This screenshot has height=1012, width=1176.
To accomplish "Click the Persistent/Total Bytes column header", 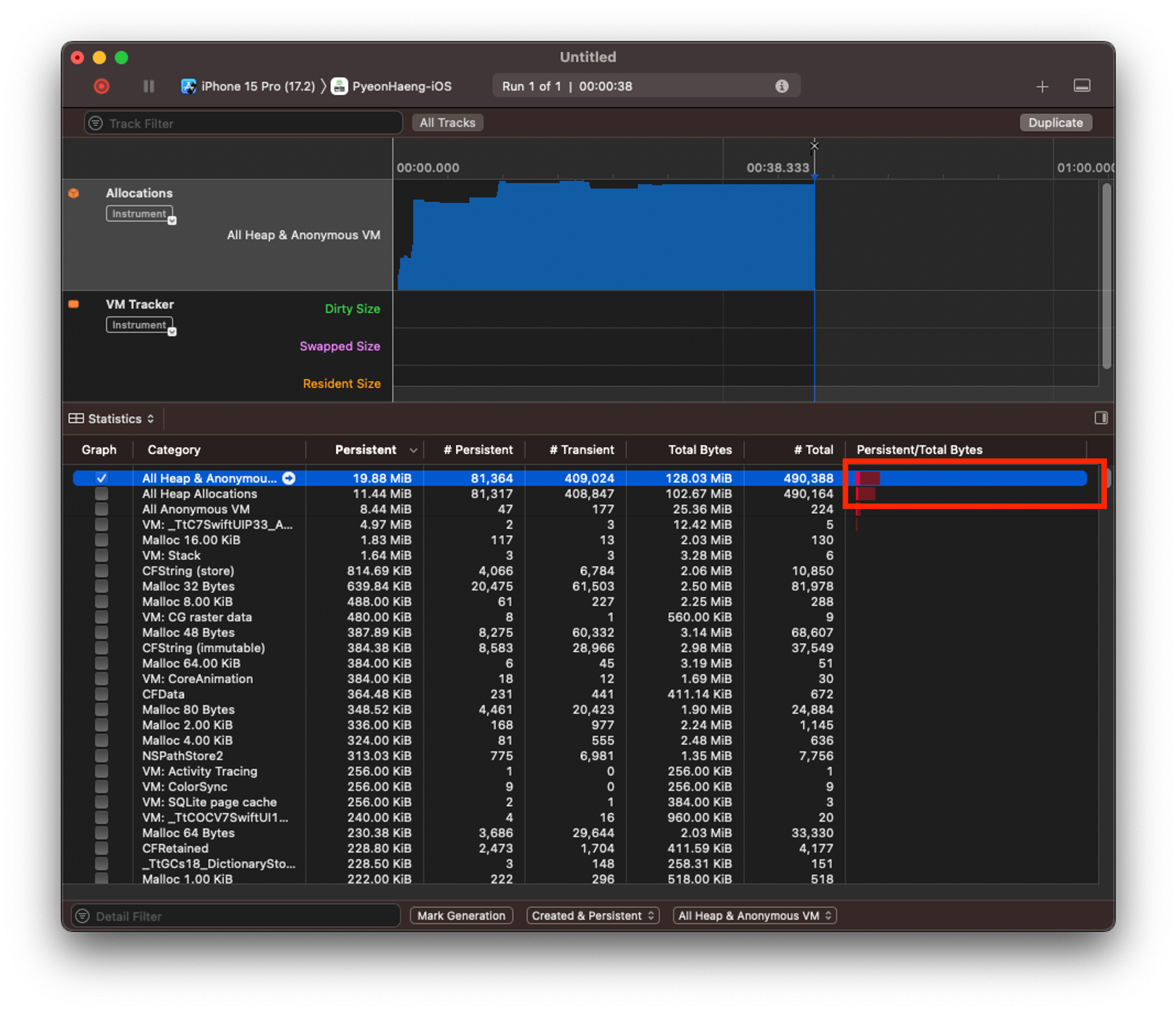I will (x=919, y=450).
